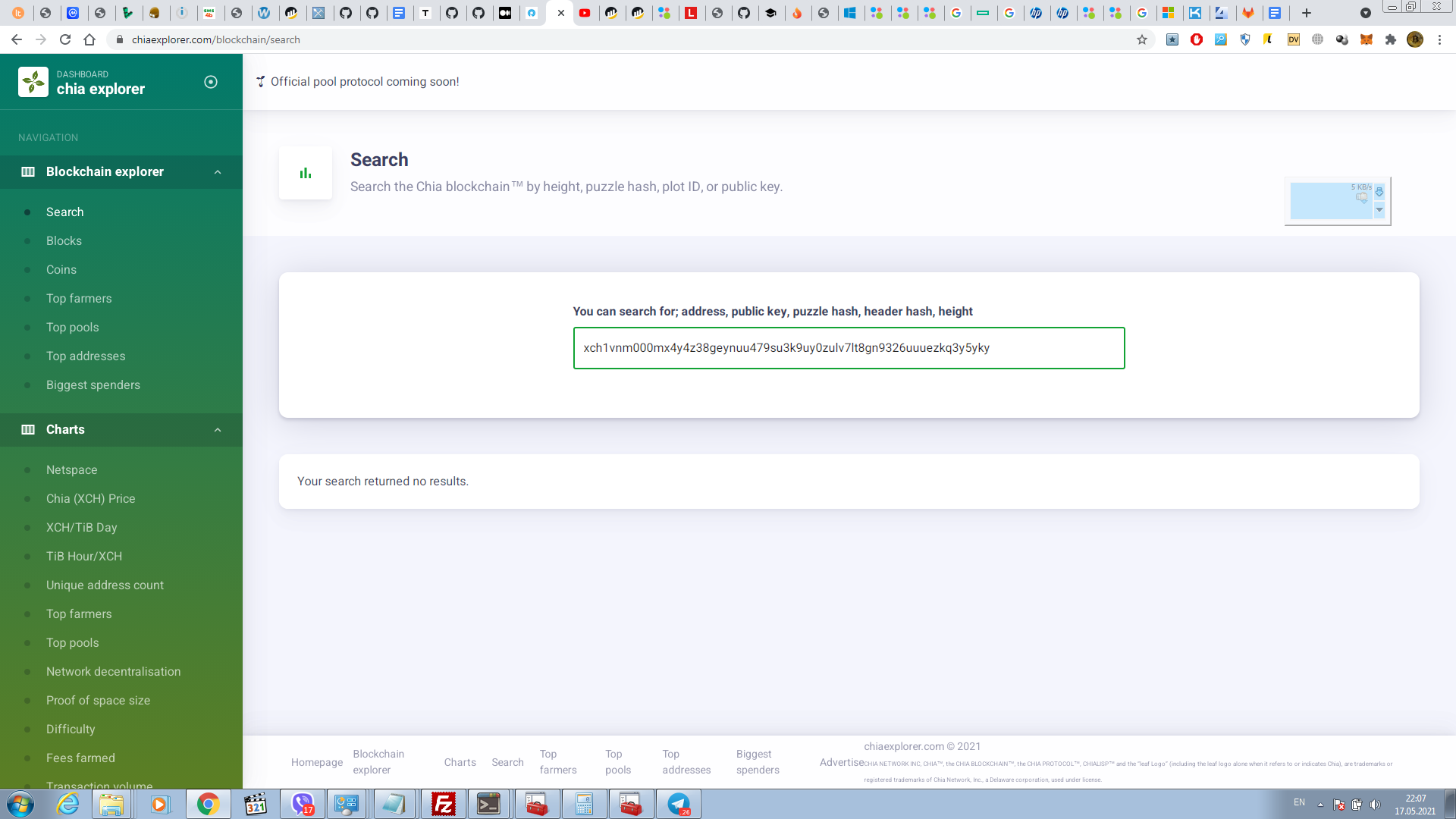Viewport: 1456px width, 819px height.
Task: Click footer Top pools link
Action: point(618,761)
